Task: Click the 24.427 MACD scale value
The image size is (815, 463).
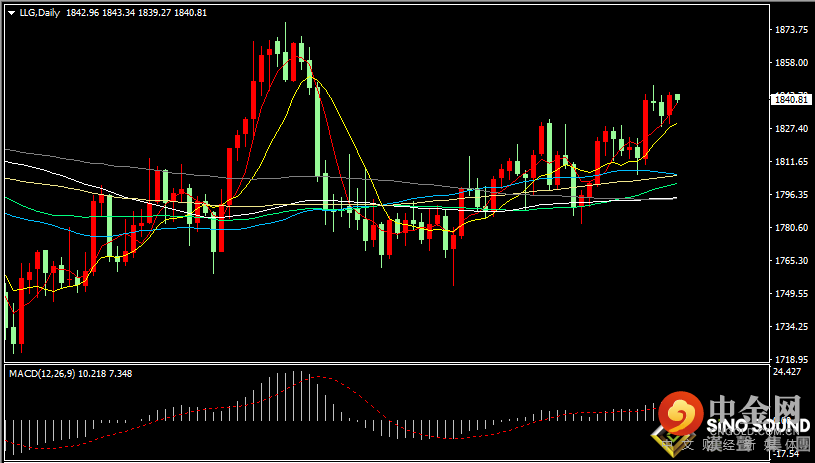Action: (x=785, y=372)
